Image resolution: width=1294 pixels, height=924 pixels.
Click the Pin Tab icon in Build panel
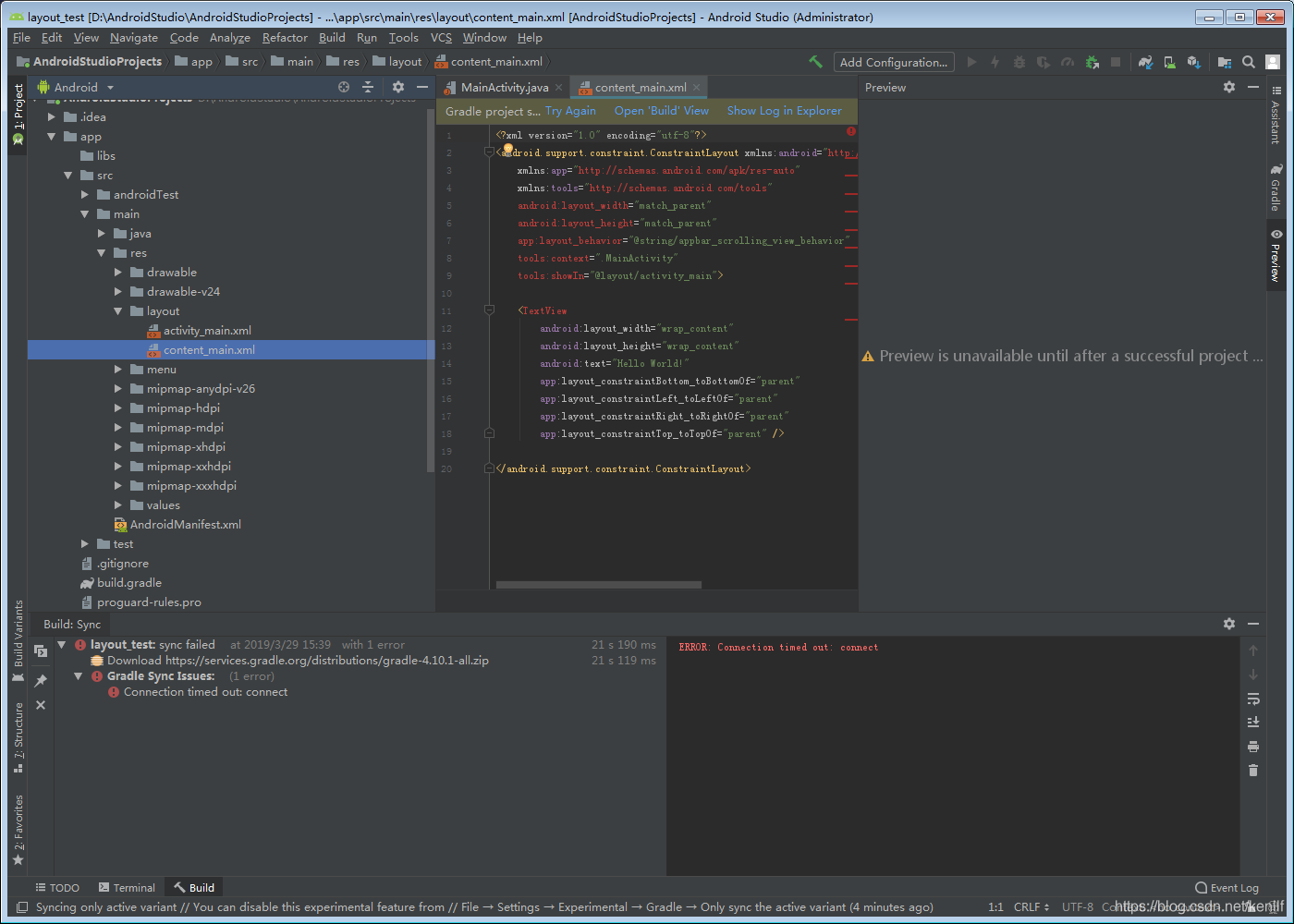[x=41, y=681]
